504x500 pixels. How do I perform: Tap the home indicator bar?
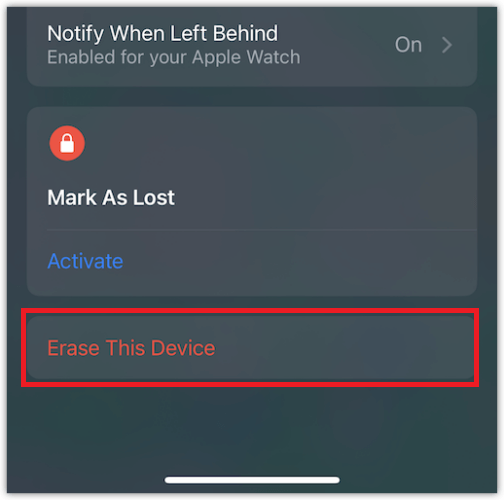pyautogui.click(x=252, y=480)
